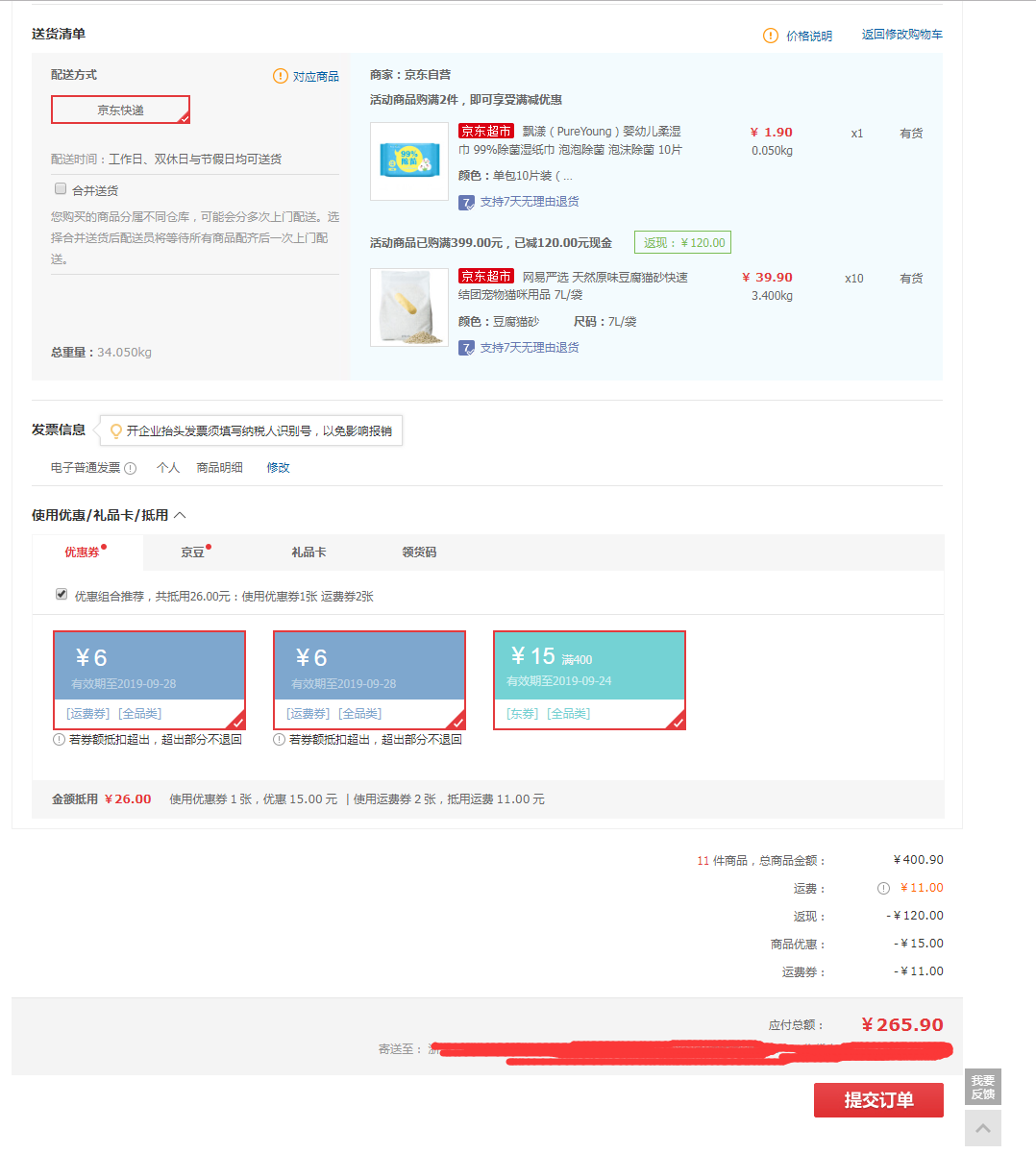The height and width of the screenshot is (1154, 1036).
Task: Click the 7-day return icon for cat litter
Action: (x=466, y=348)
